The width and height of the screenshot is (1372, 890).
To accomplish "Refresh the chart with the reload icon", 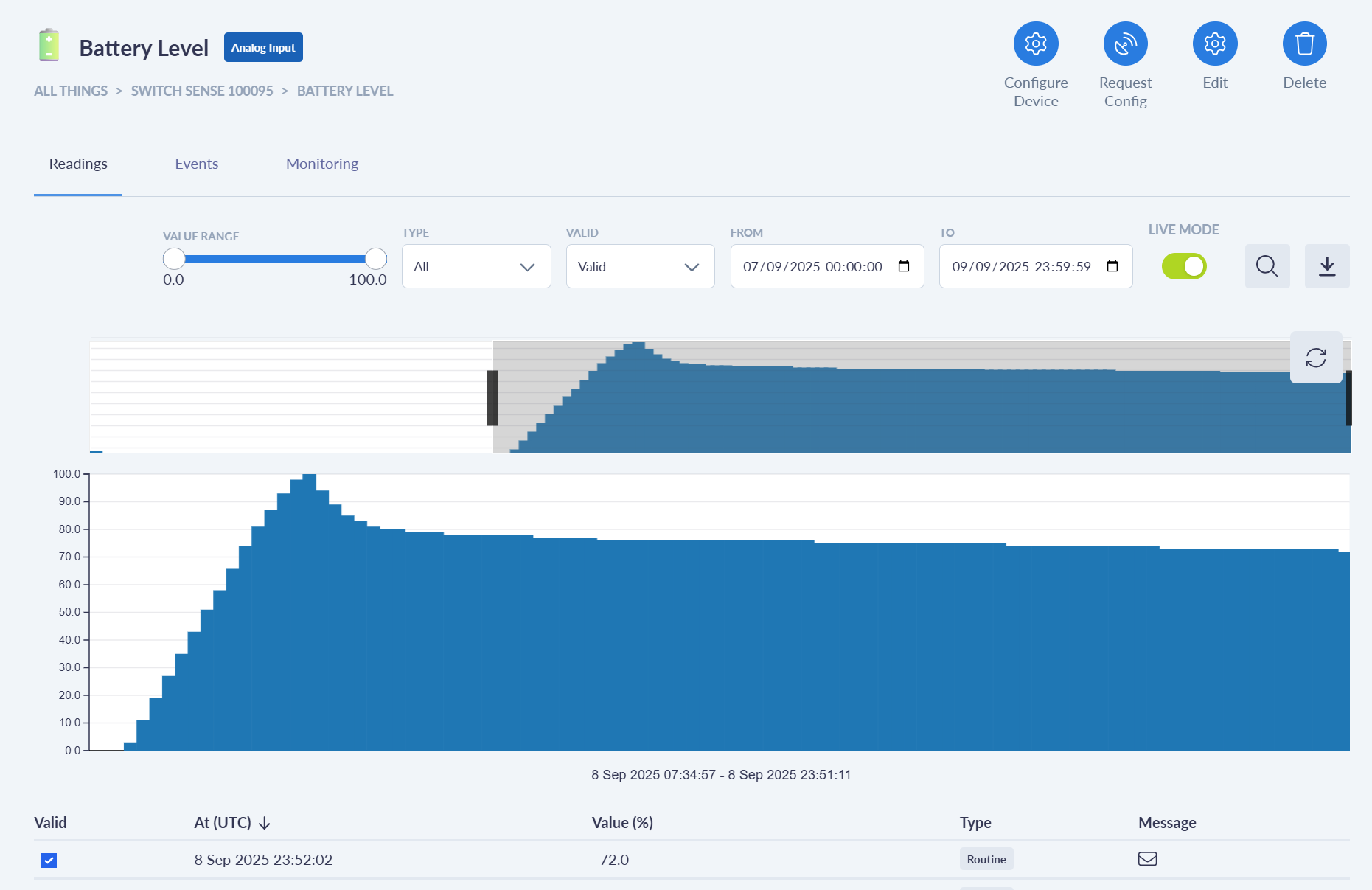I will pyautogui.click(x=1315, y=358).
